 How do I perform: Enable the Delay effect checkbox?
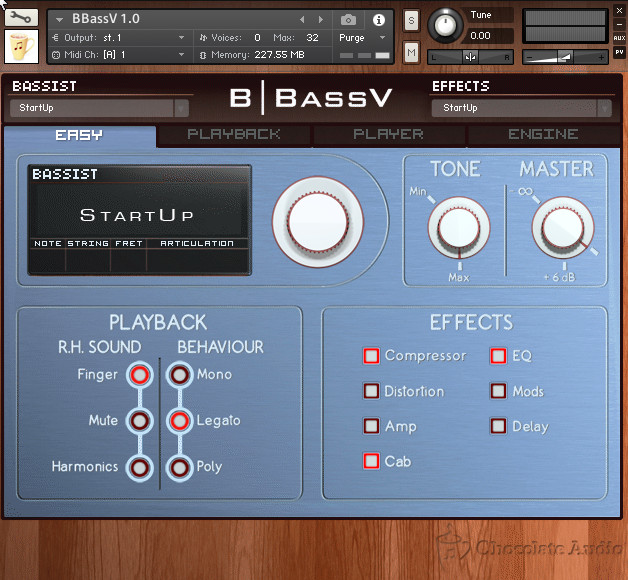pos(498,426)
